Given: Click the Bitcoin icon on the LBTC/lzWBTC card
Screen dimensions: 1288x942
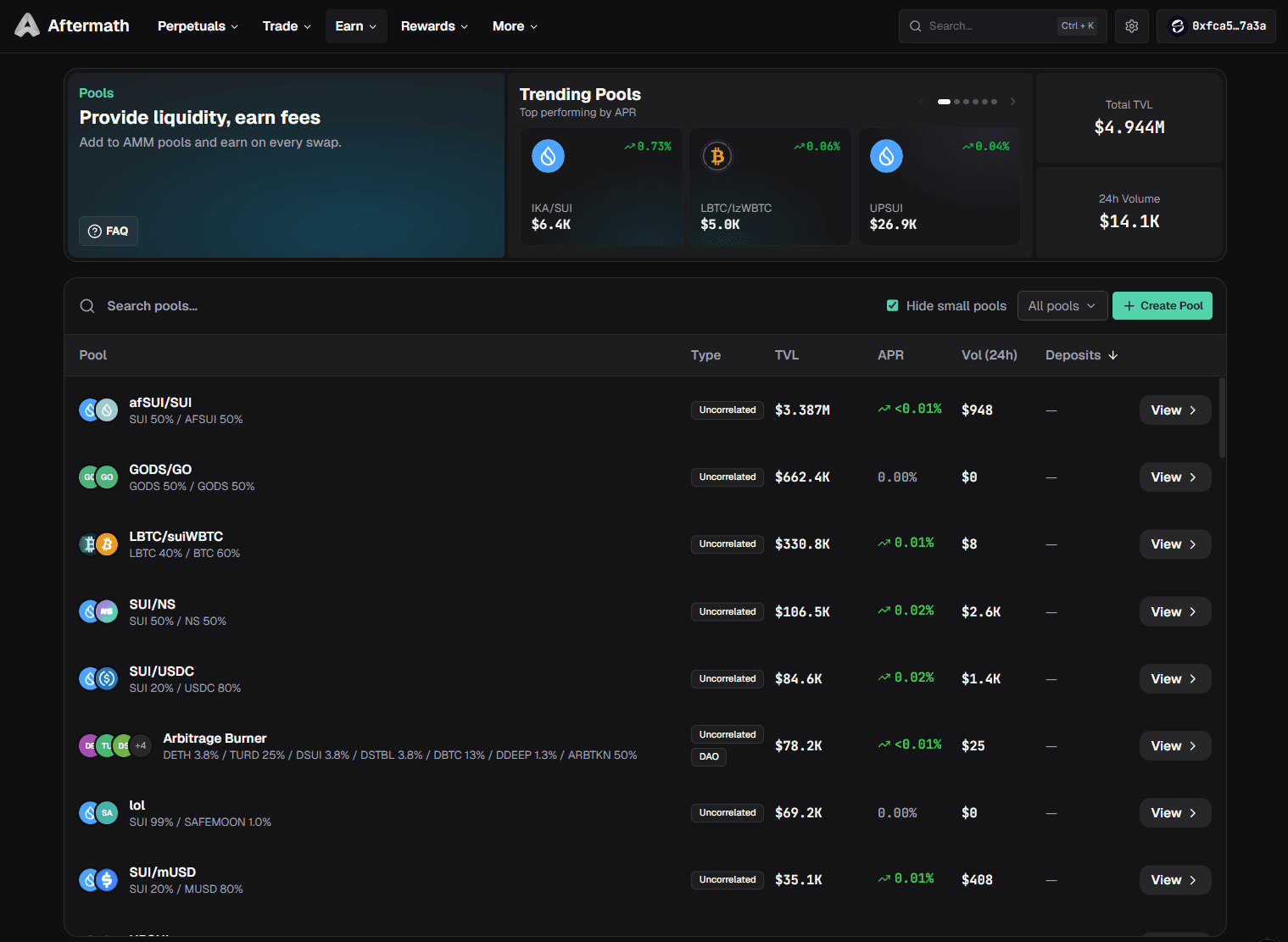Looking at the screenshot, I should pyautogui.click(x=717, y=156).
